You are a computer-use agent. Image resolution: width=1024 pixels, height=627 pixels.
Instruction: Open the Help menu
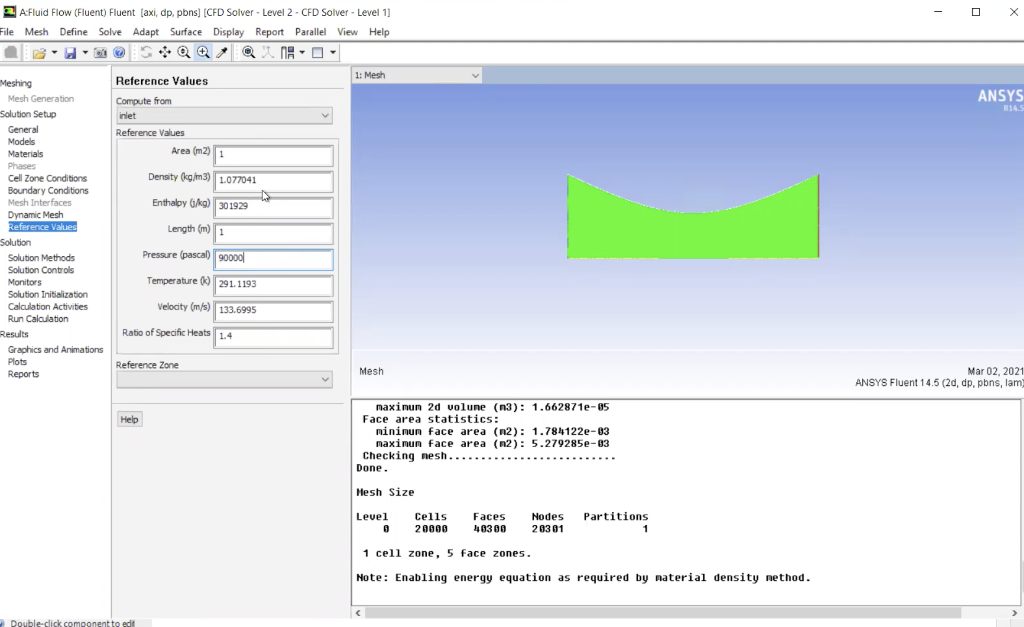coord(379,31)
